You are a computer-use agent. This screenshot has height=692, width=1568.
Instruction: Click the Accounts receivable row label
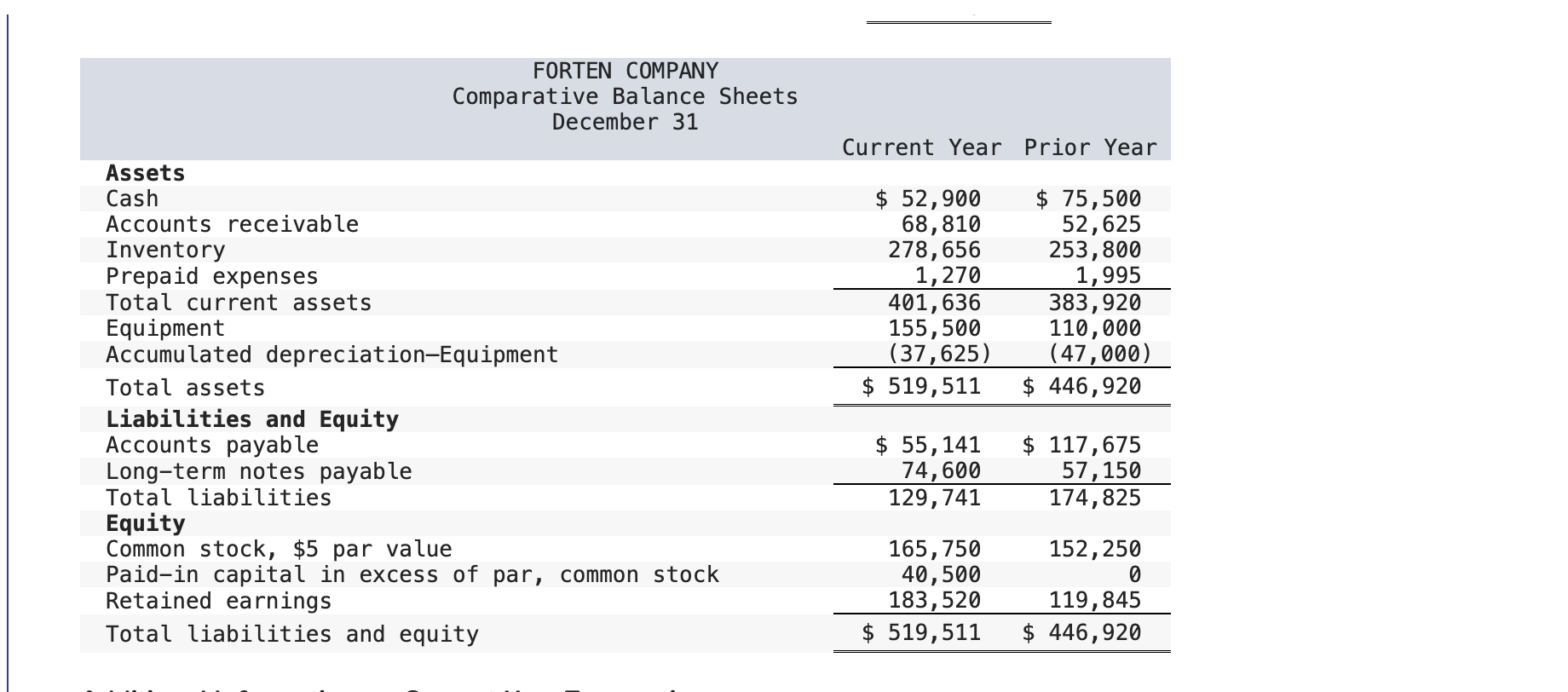coord(233,224)
